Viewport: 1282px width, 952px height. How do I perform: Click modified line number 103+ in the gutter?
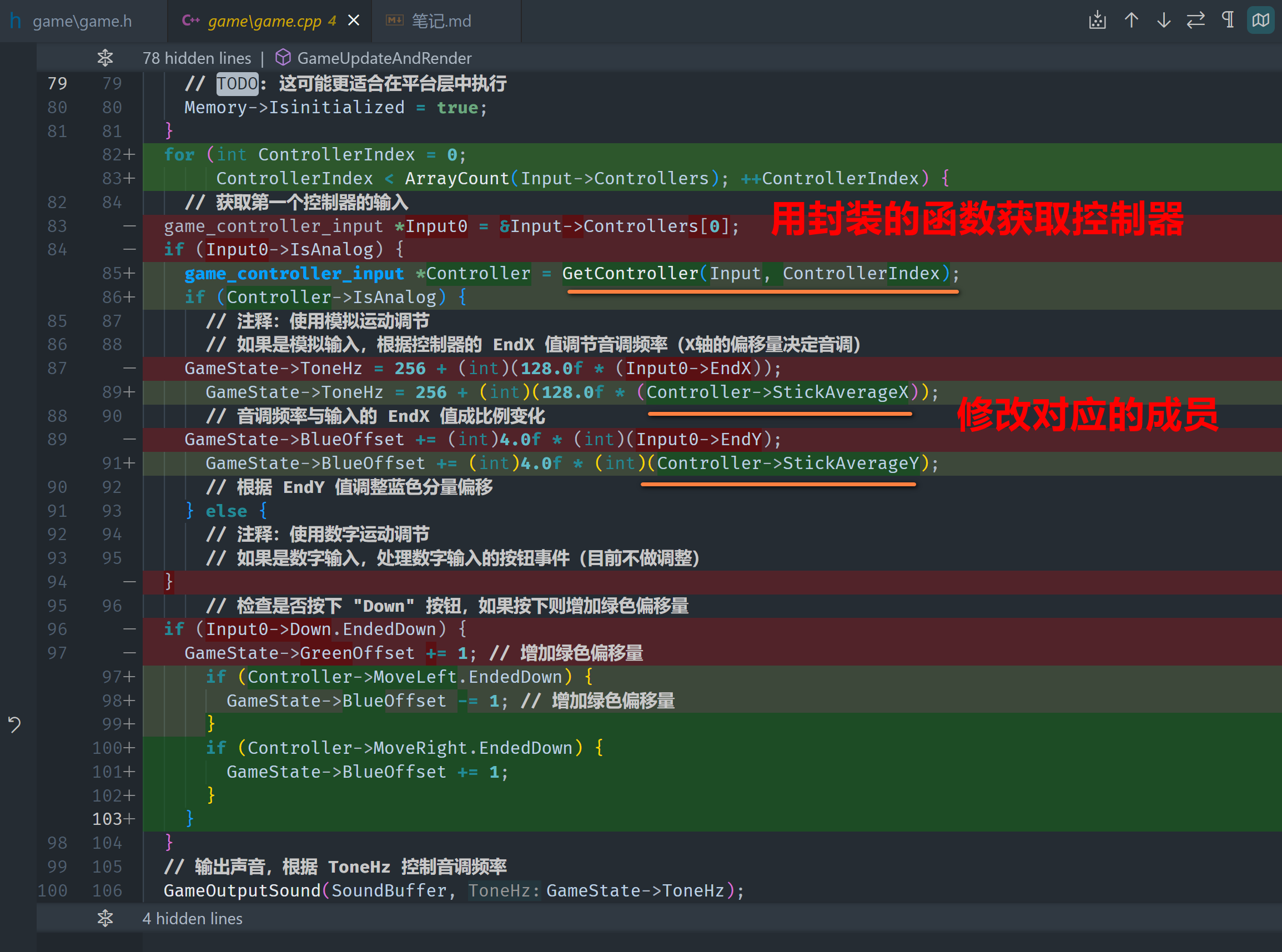tap(114, 819)
